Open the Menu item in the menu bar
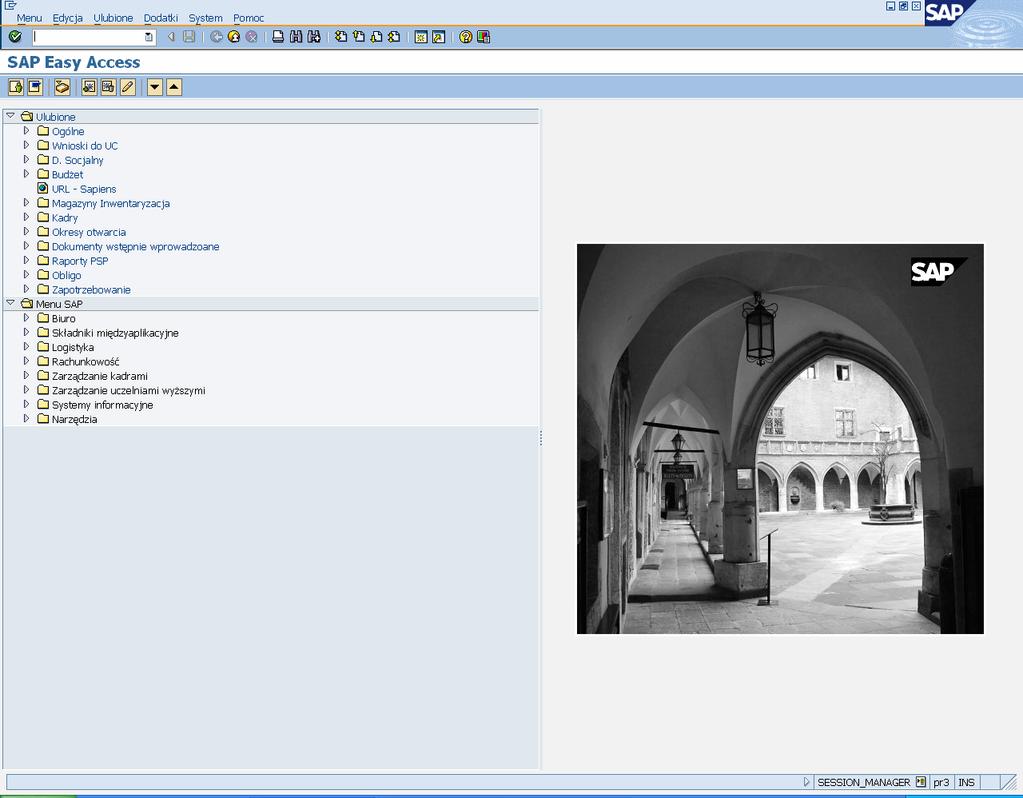The width and height of the screenshot is (1023, 798). (29, 18)
